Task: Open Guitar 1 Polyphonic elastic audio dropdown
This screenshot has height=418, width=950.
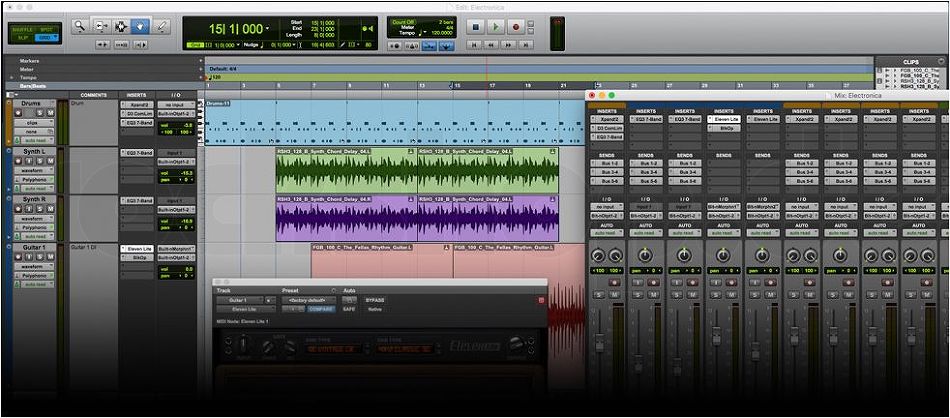Action: point(35,275)
